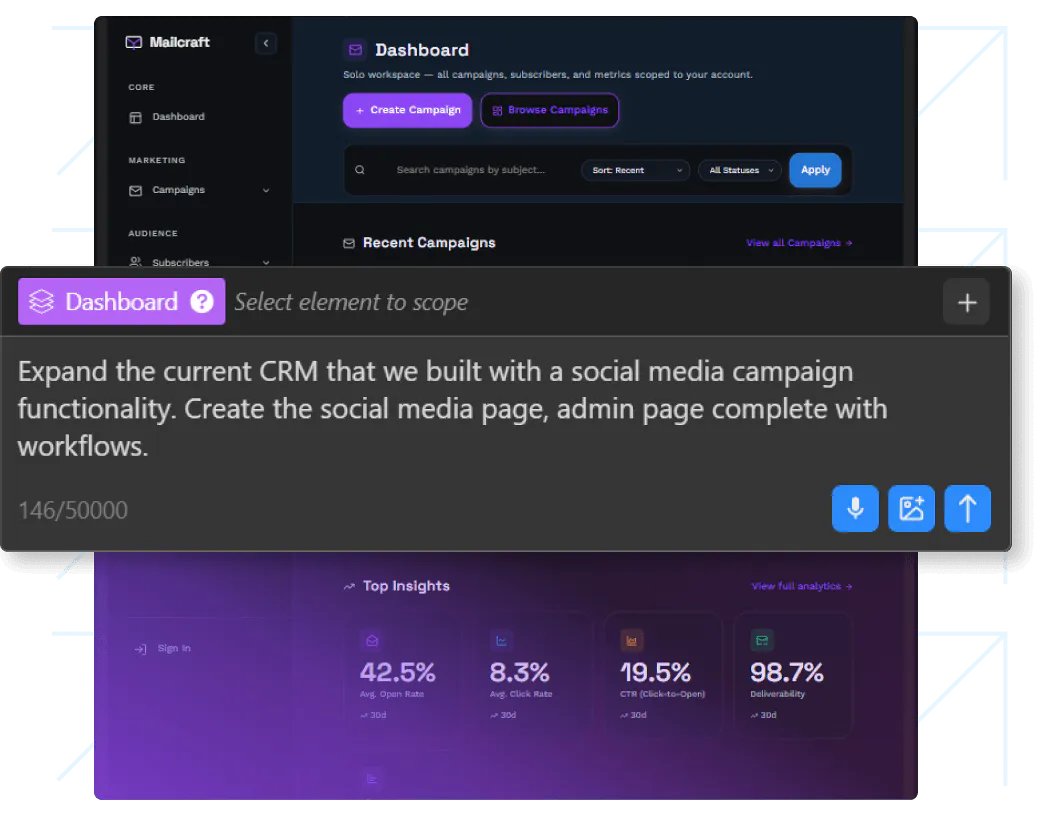
Task: Click the CTR (Click-to-Open) icon
Action: [x=631, y=641]
